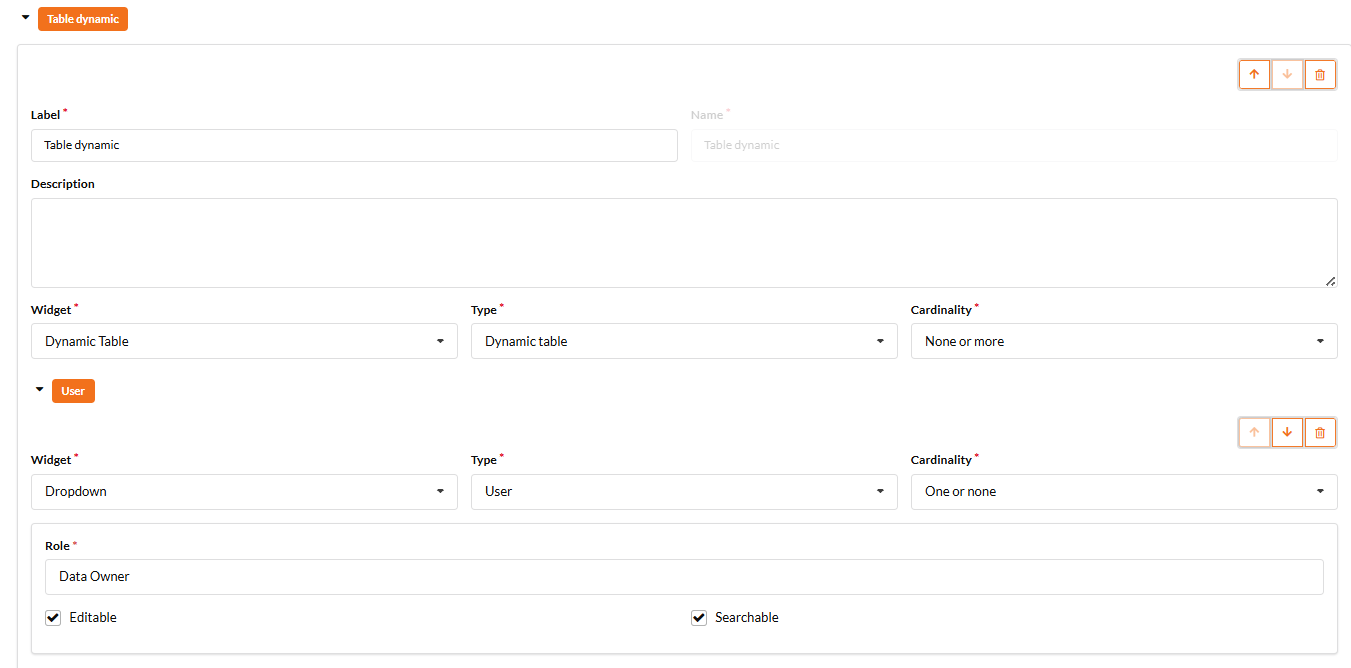Click into the Label input field
This screenshot has width=1351, height=668.
click(x=354, y=145)
